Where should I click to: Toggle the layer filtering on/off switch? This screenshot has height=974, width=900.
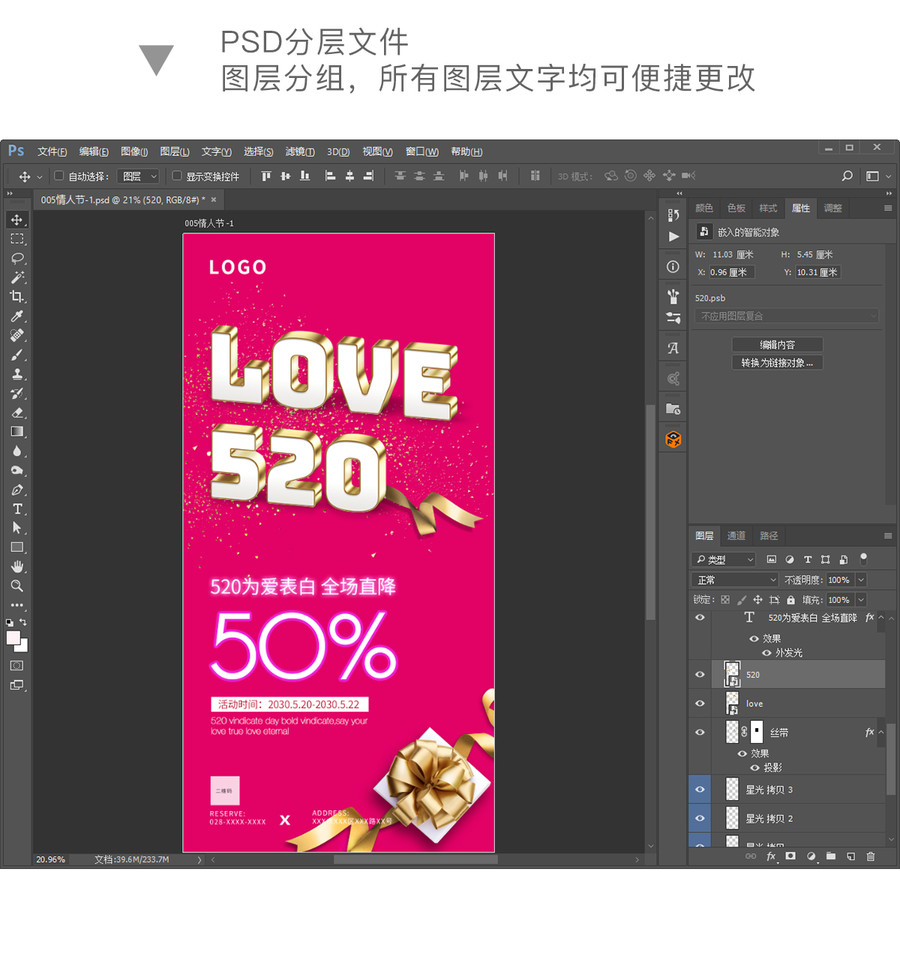coord(863,558)
